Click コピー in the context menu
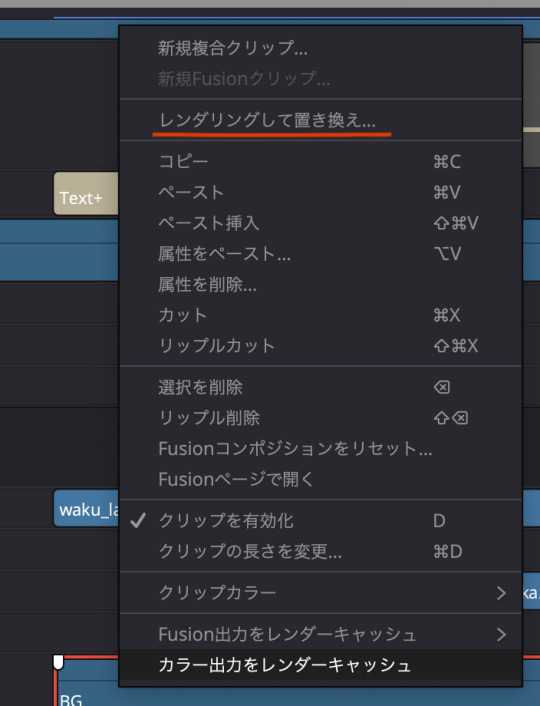The image size is (540, 706). click(320, 162)
